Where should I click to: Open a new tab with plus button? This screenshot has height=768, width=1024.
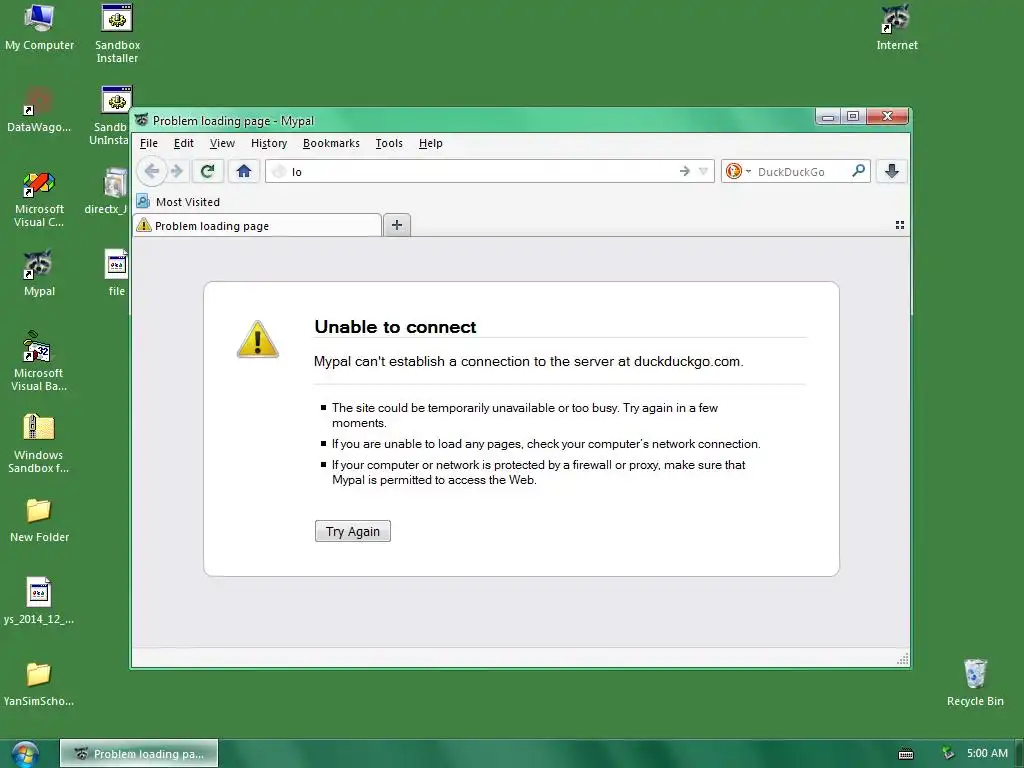[x=396, y=225]
